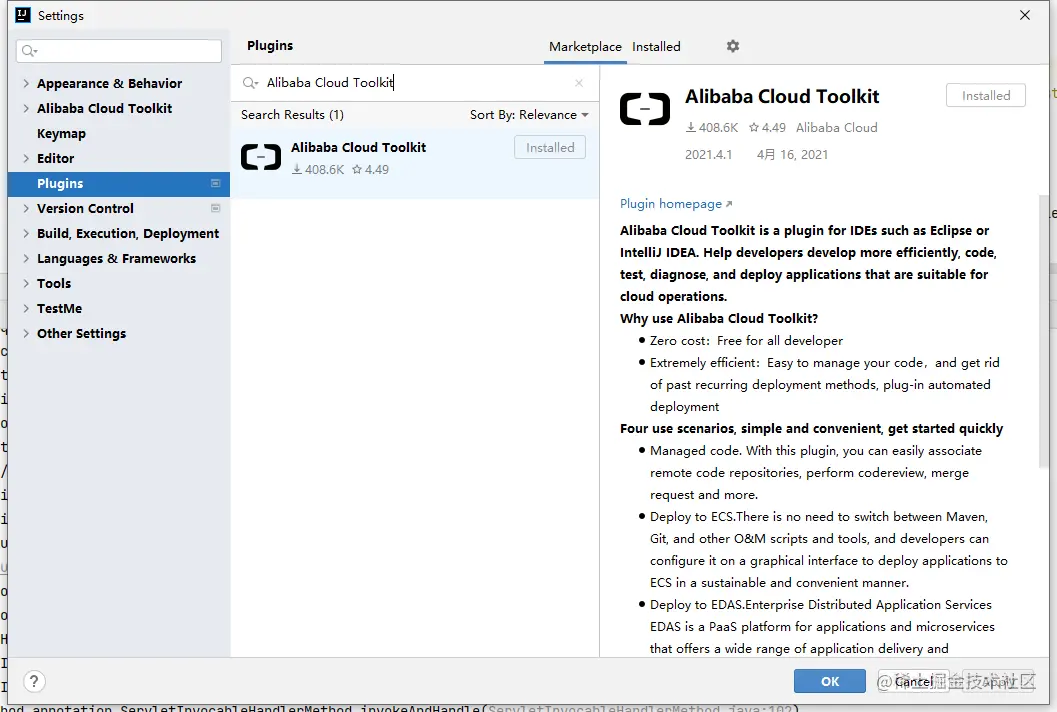Click the Cancel button

[x=913, y=681]
